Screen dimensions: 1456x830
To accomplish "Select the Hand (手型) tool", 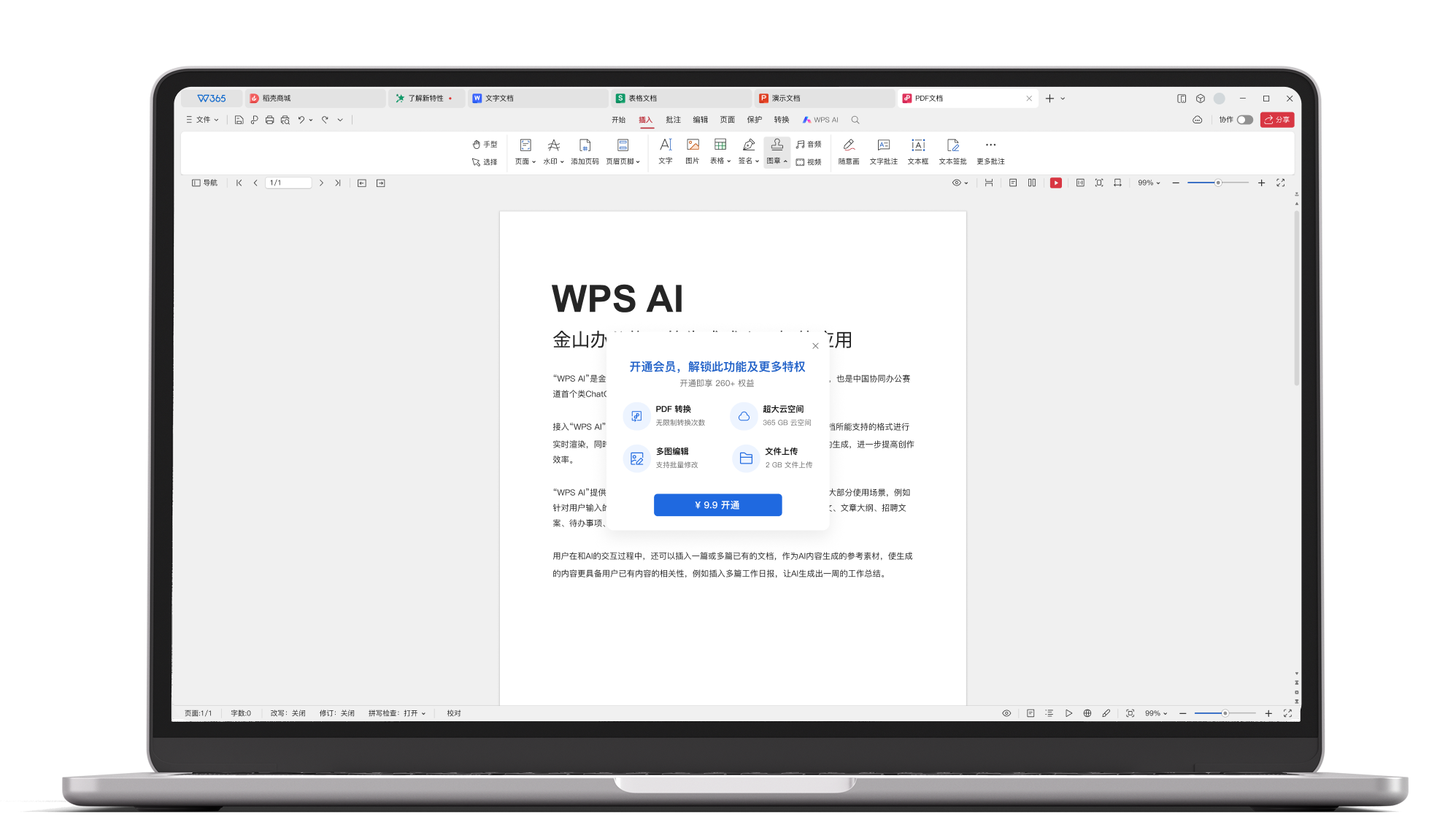I will (485, 145).
